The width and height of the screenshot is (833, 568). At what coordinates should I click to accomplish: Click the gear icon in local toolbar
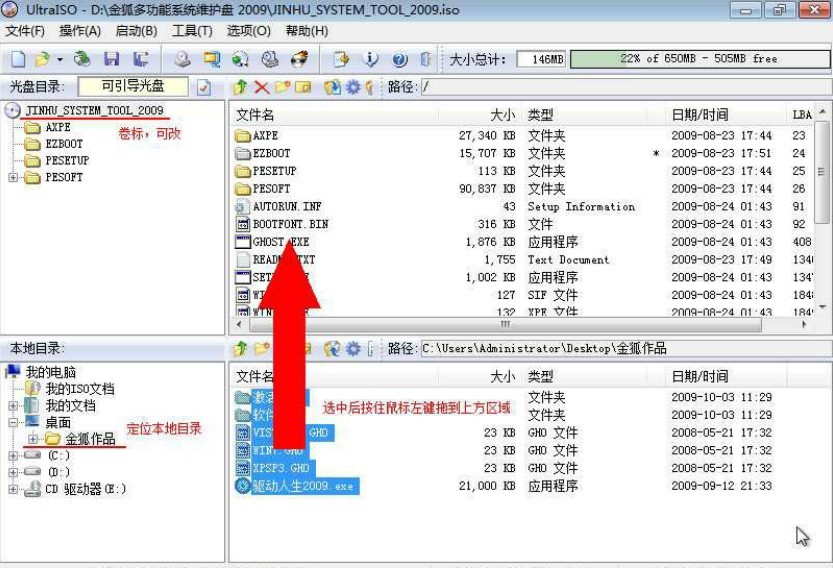pyautogui.click(x=353, y=349)
